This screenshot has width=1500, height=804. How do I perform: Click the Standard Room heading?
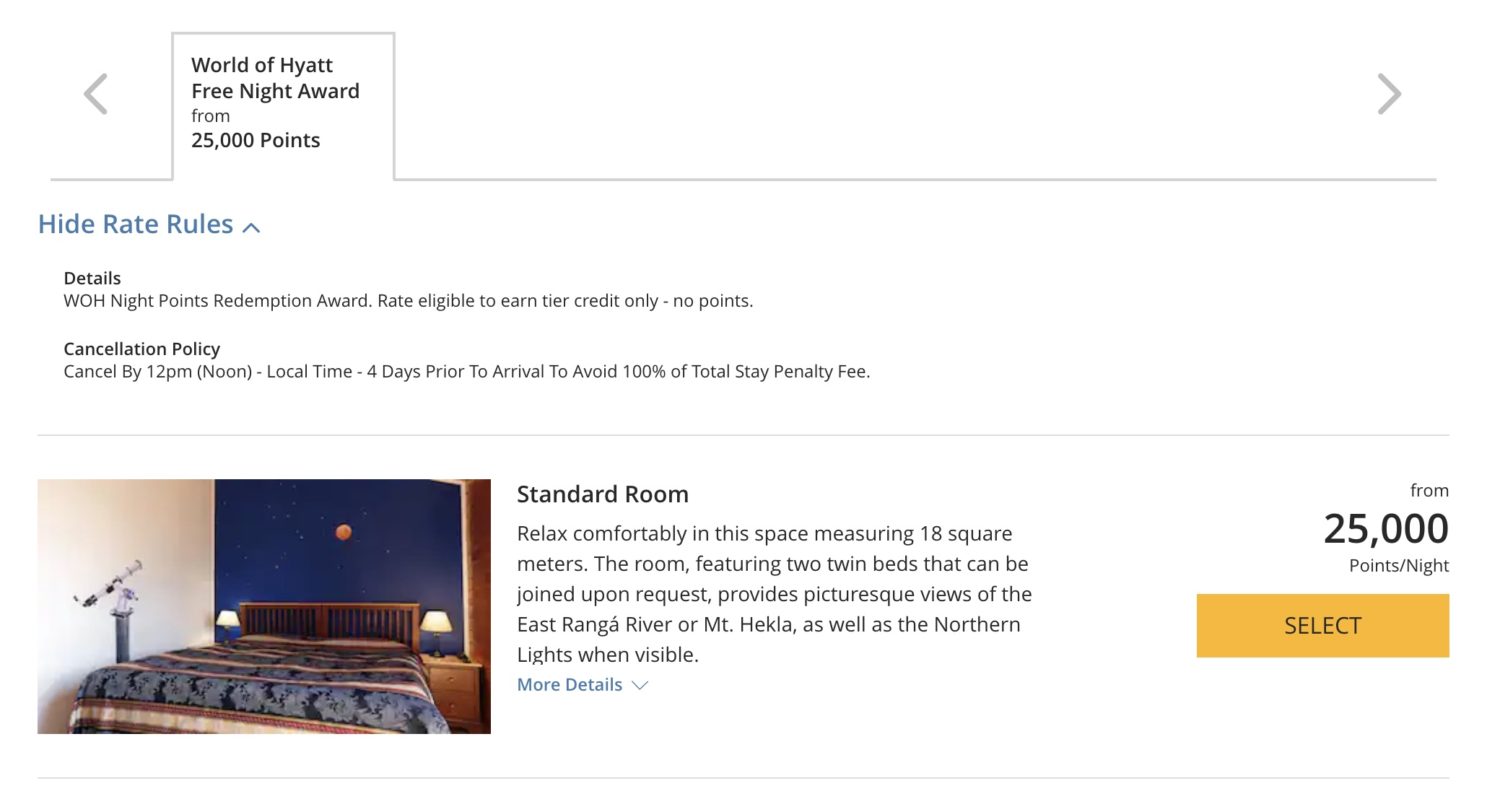point(602,494)
